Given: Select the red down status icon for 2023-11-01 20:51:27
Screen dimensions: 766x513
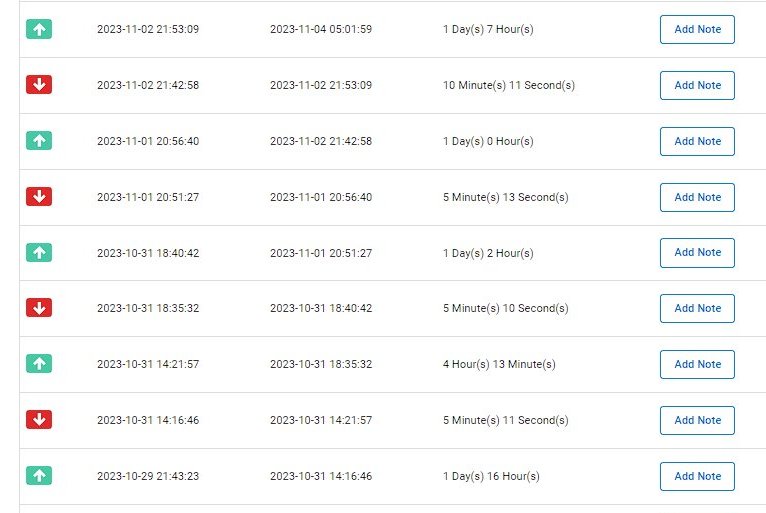Looking at the screenshot, I should (39, 196).
